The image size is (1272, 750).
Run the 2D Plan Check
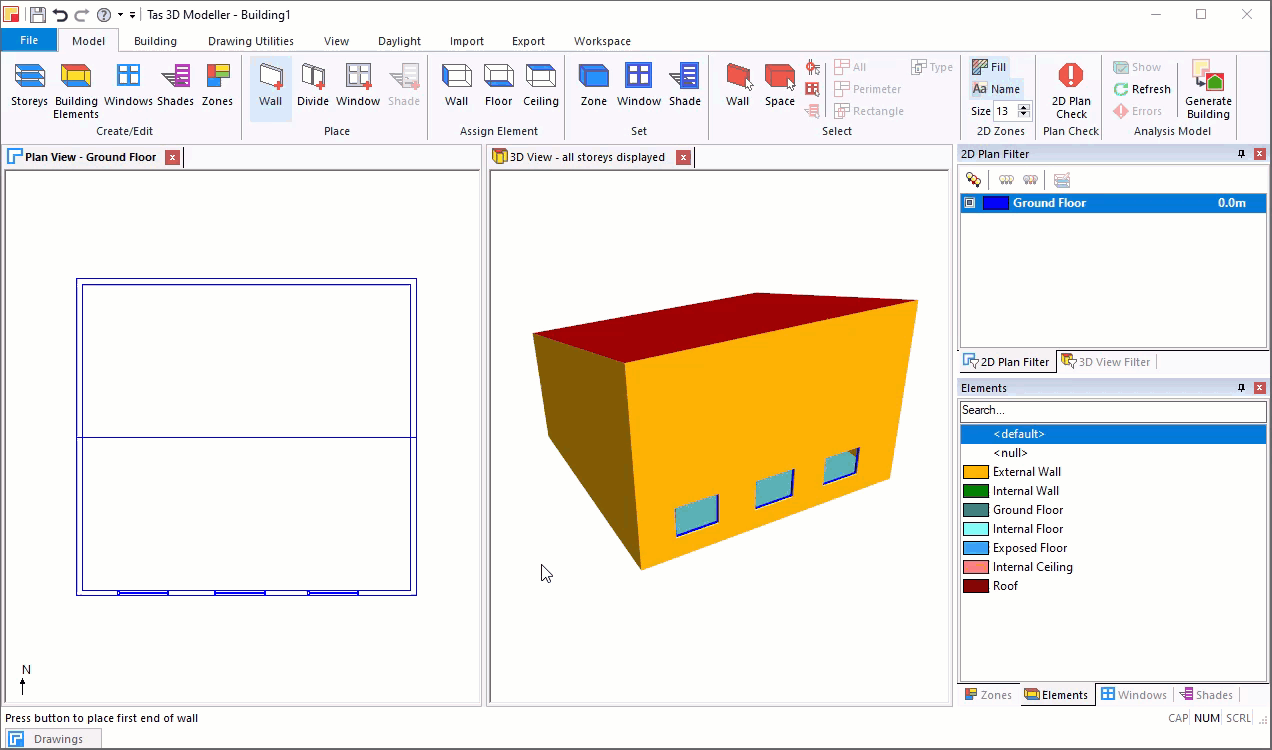point(1071,90)
